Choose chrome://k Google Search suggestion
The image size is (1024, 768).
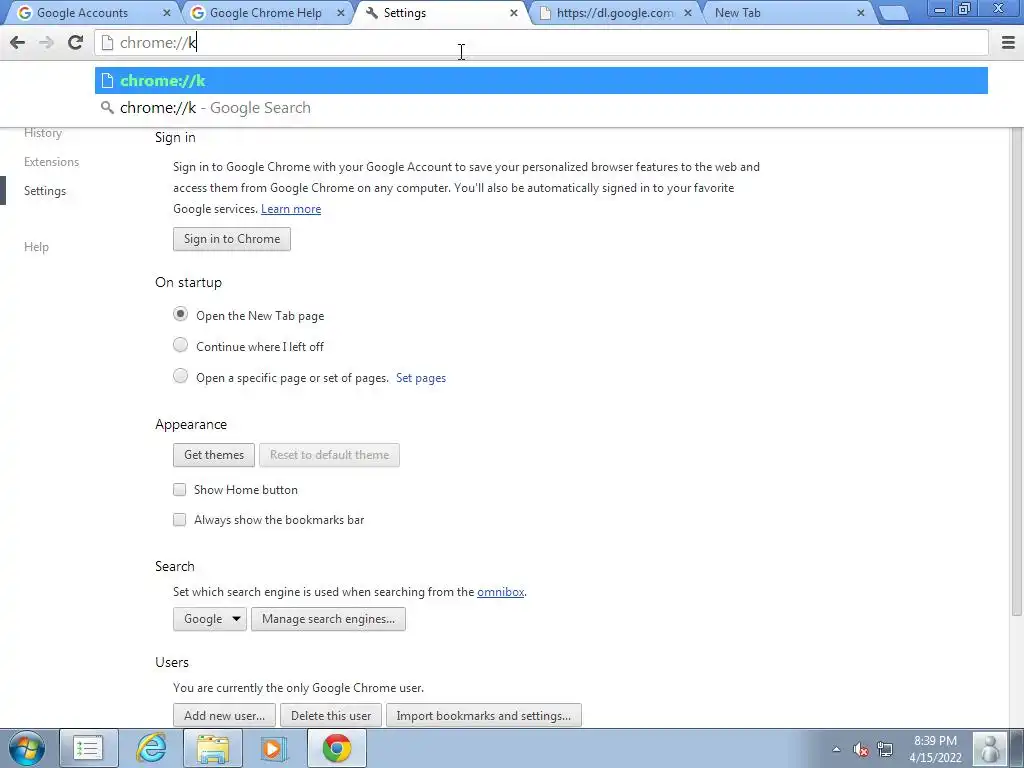pos(541,108)
